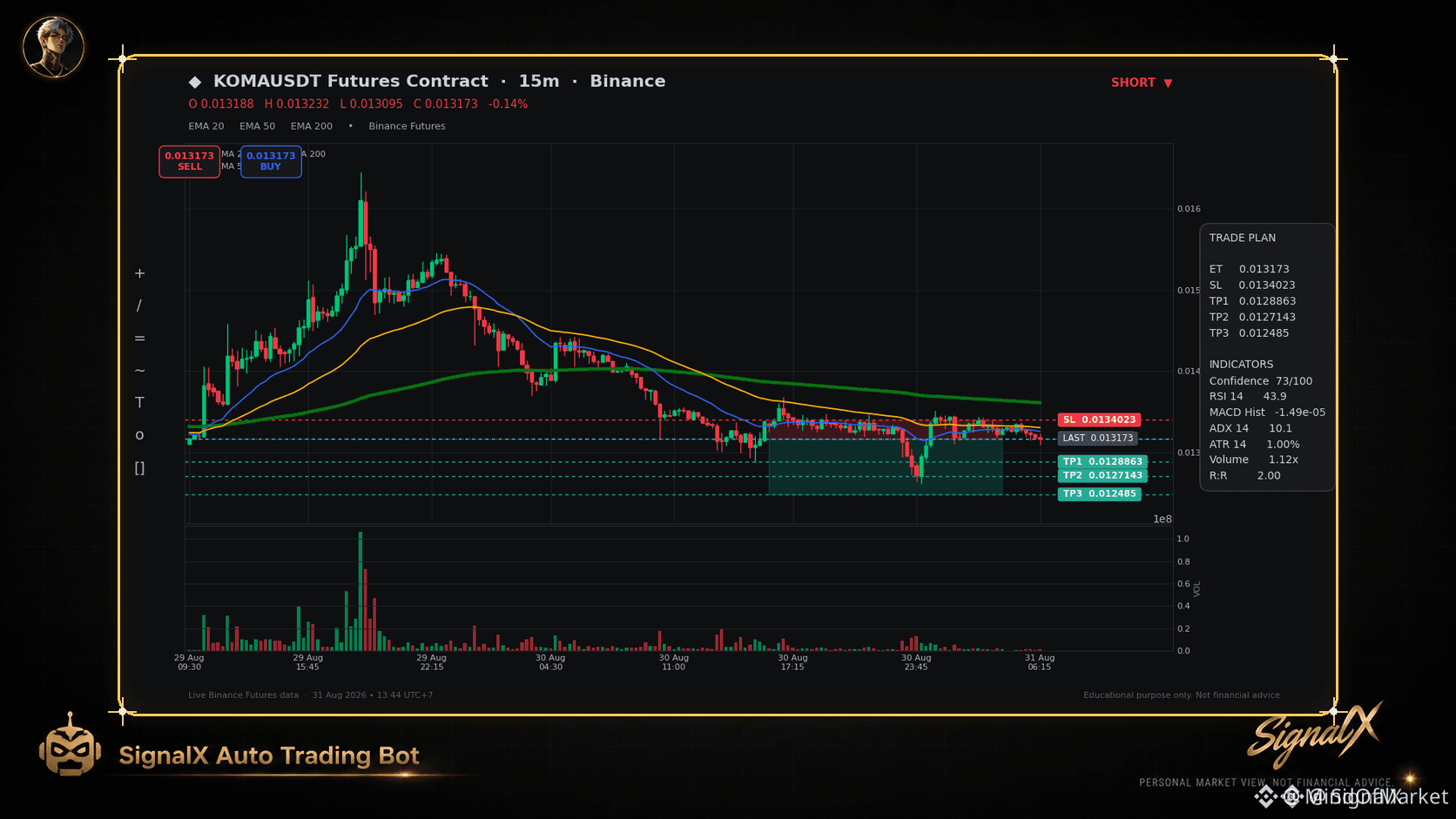Viewport: 1456px width, 819px height.
Task: Click the 0.016 price axis label
Action: click(1189, 209)
